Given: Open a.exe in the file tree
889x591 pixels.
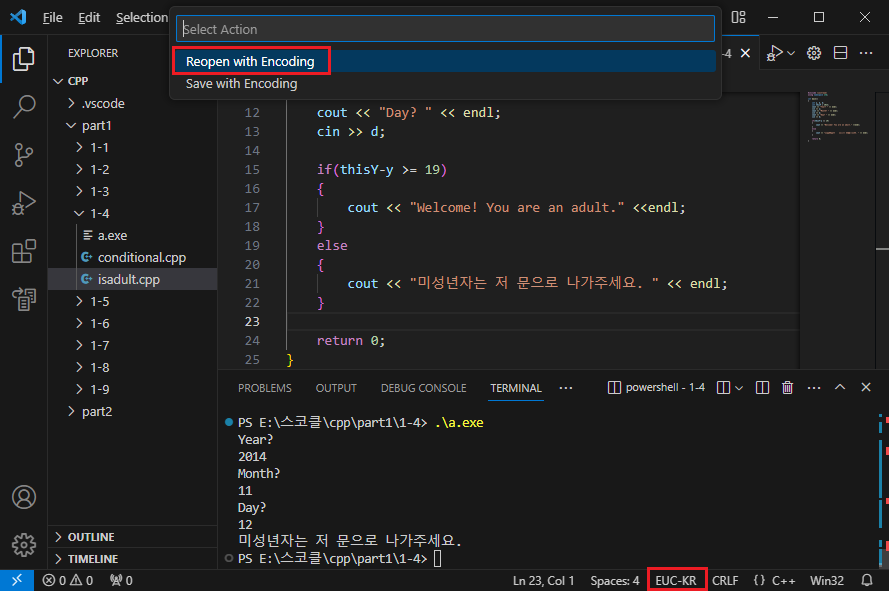Looking at the screenshot, I should pos(133,235).
